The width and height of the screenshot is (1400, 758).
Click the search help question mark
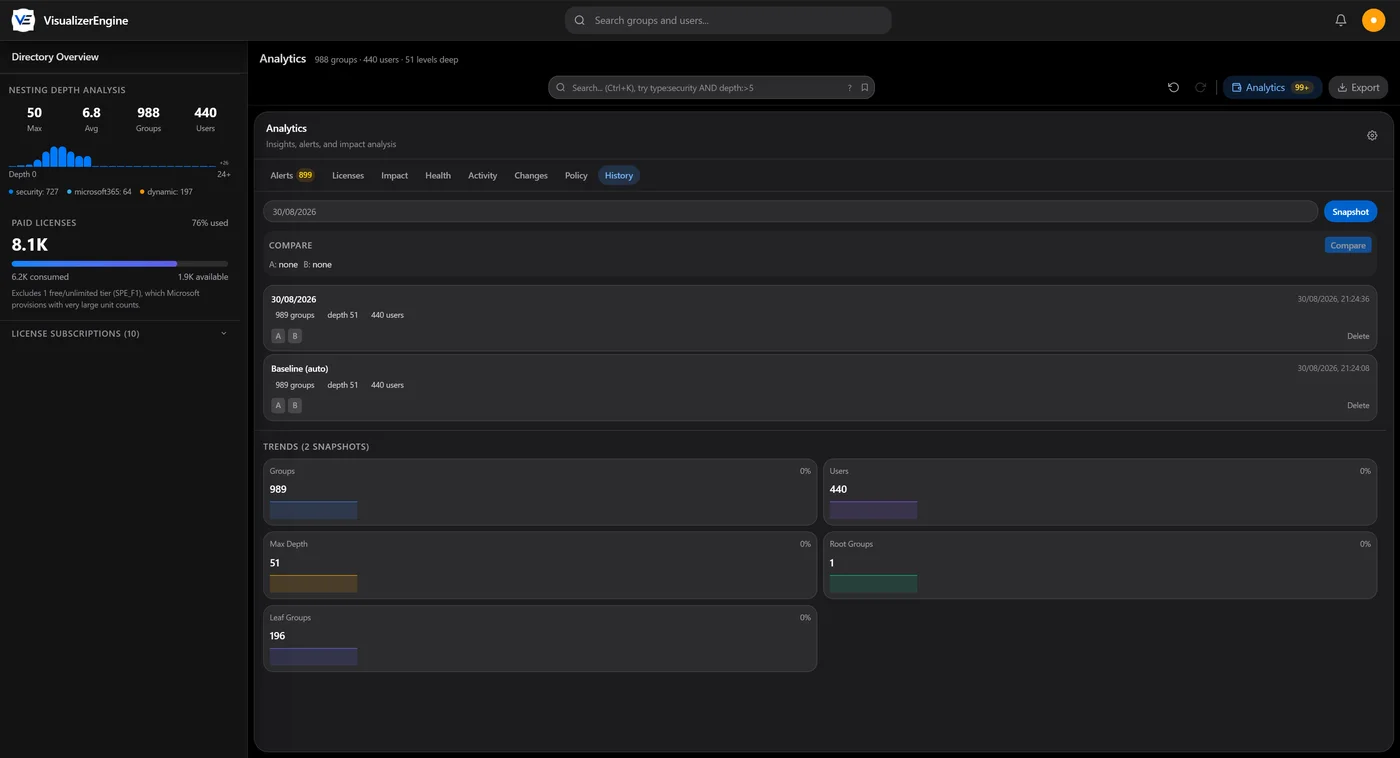point(850,88)
